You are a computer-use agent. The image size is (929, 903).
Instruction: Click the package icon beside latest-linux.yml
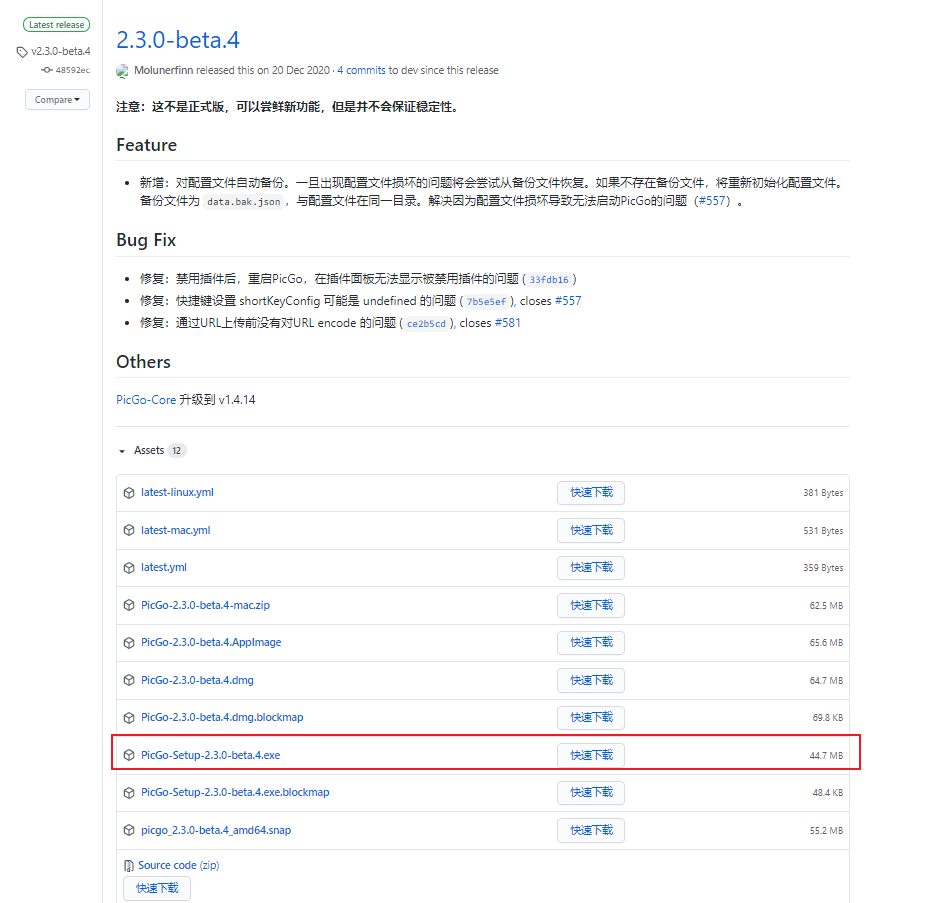click(129, 492)
